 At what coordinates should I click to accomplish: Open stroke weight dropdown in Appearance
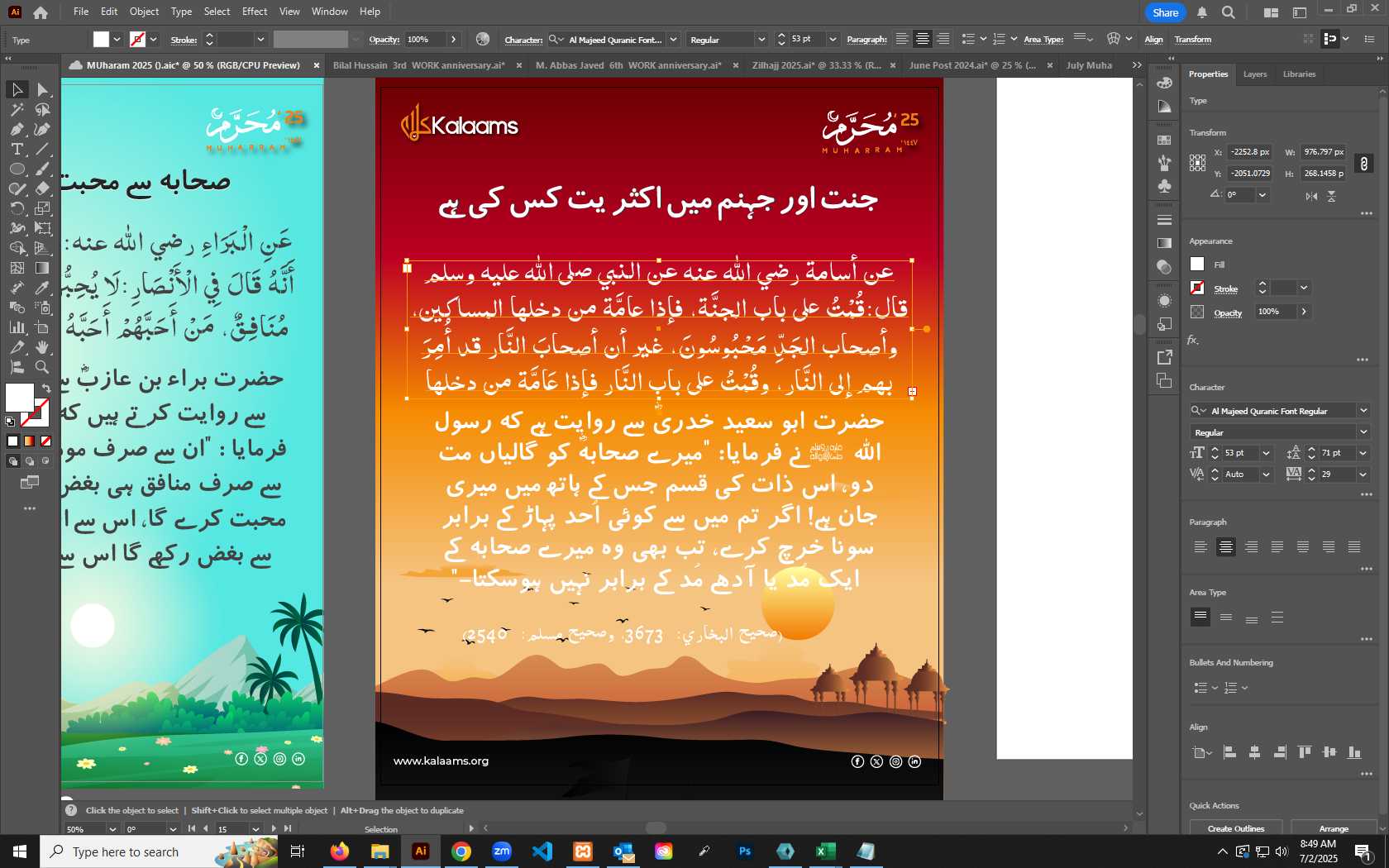click(1304, 288)
